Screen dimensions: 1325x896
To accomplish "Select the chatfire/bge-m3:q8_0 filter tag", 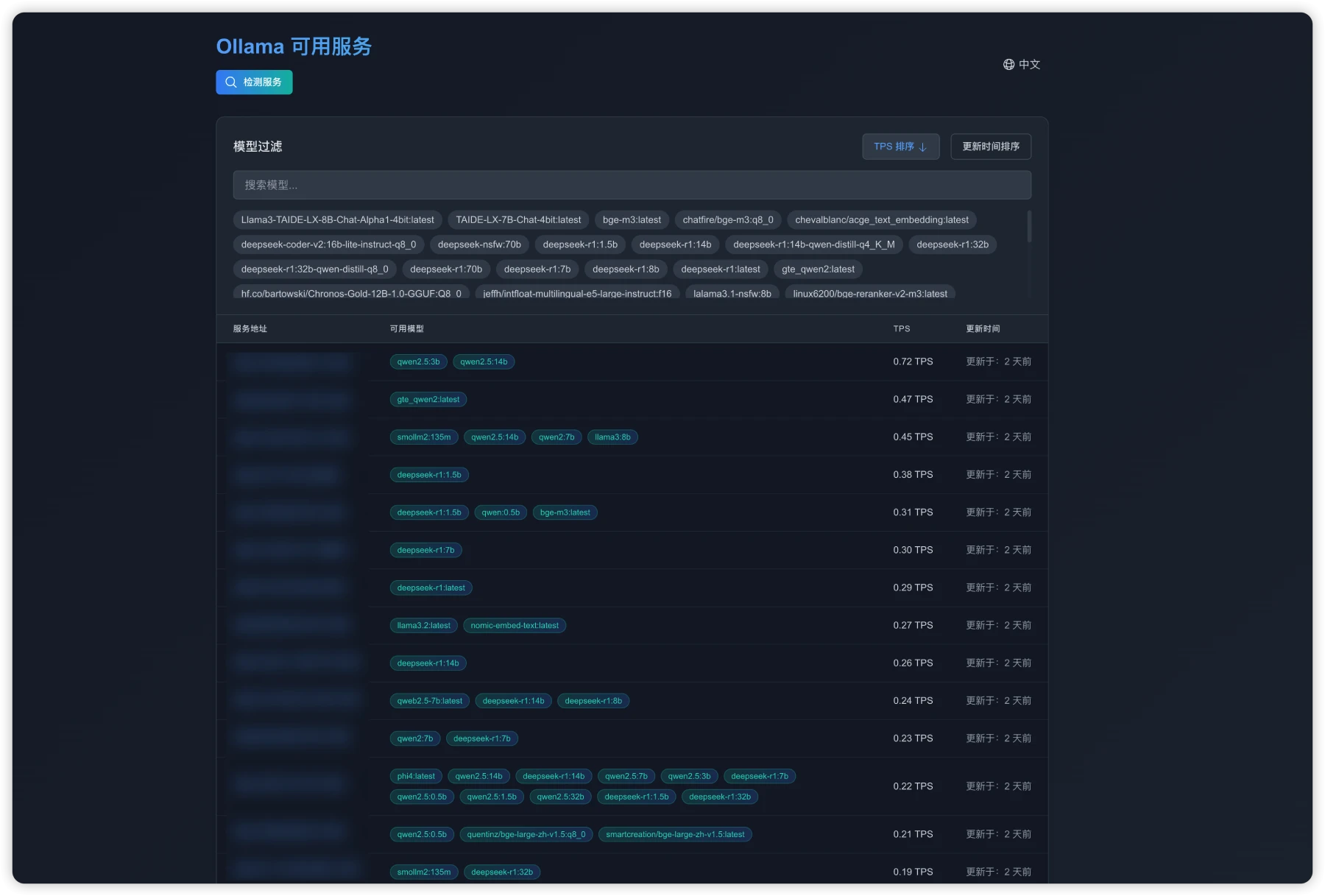I will (x=727, y=219).
